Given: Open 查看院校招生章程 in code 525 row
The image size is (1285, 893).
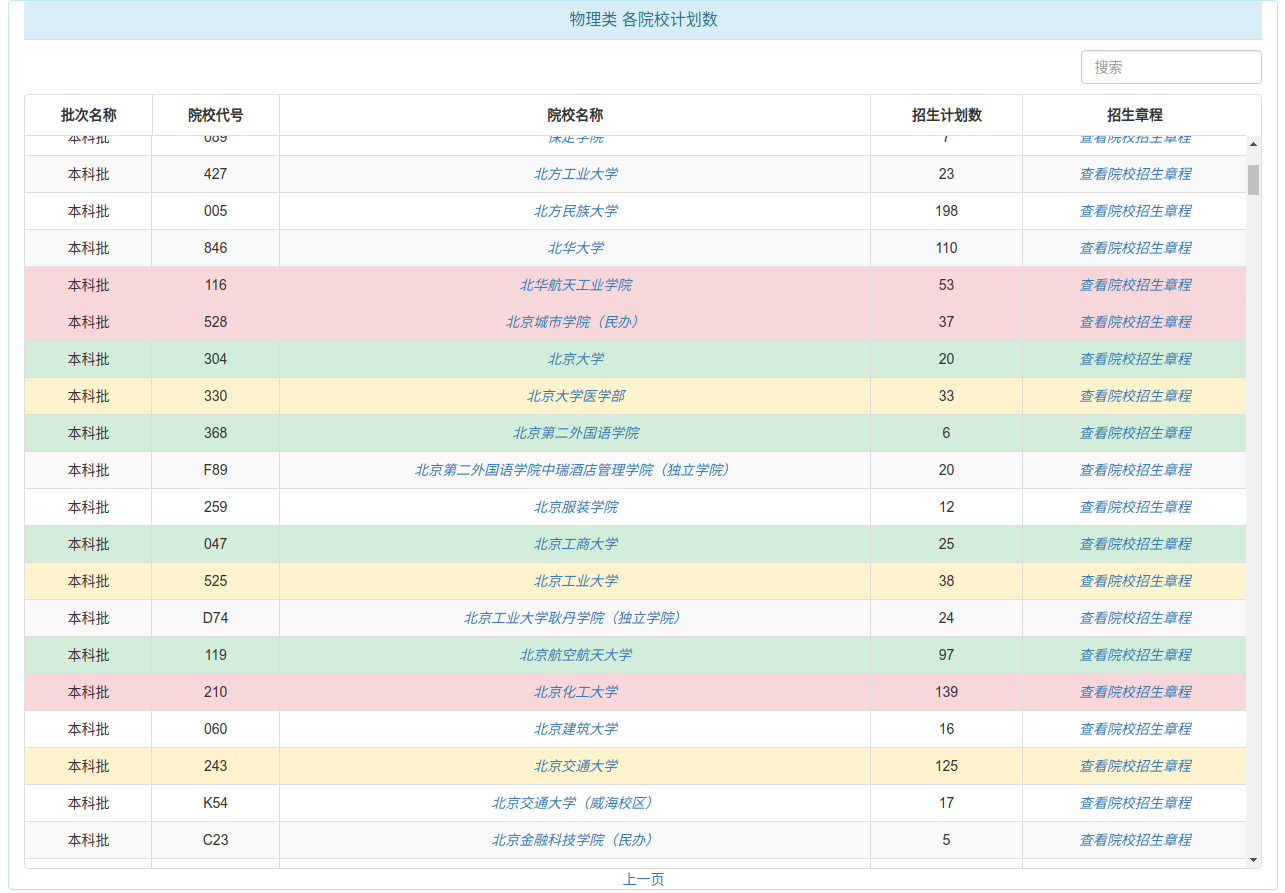Looking at the screenshot, I should click(x=1135, y=581).
